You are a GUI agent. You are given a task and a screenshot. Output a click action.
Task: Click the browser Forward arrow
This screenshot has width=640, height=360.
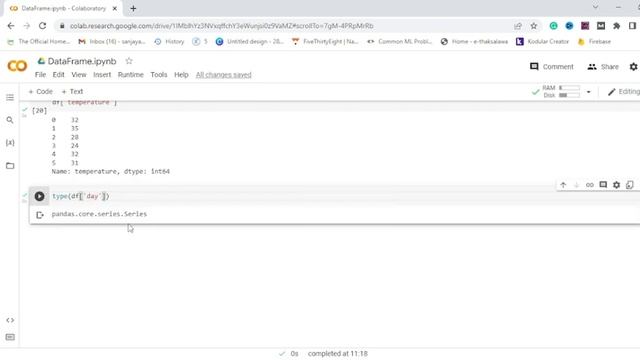tap(27, 26)
